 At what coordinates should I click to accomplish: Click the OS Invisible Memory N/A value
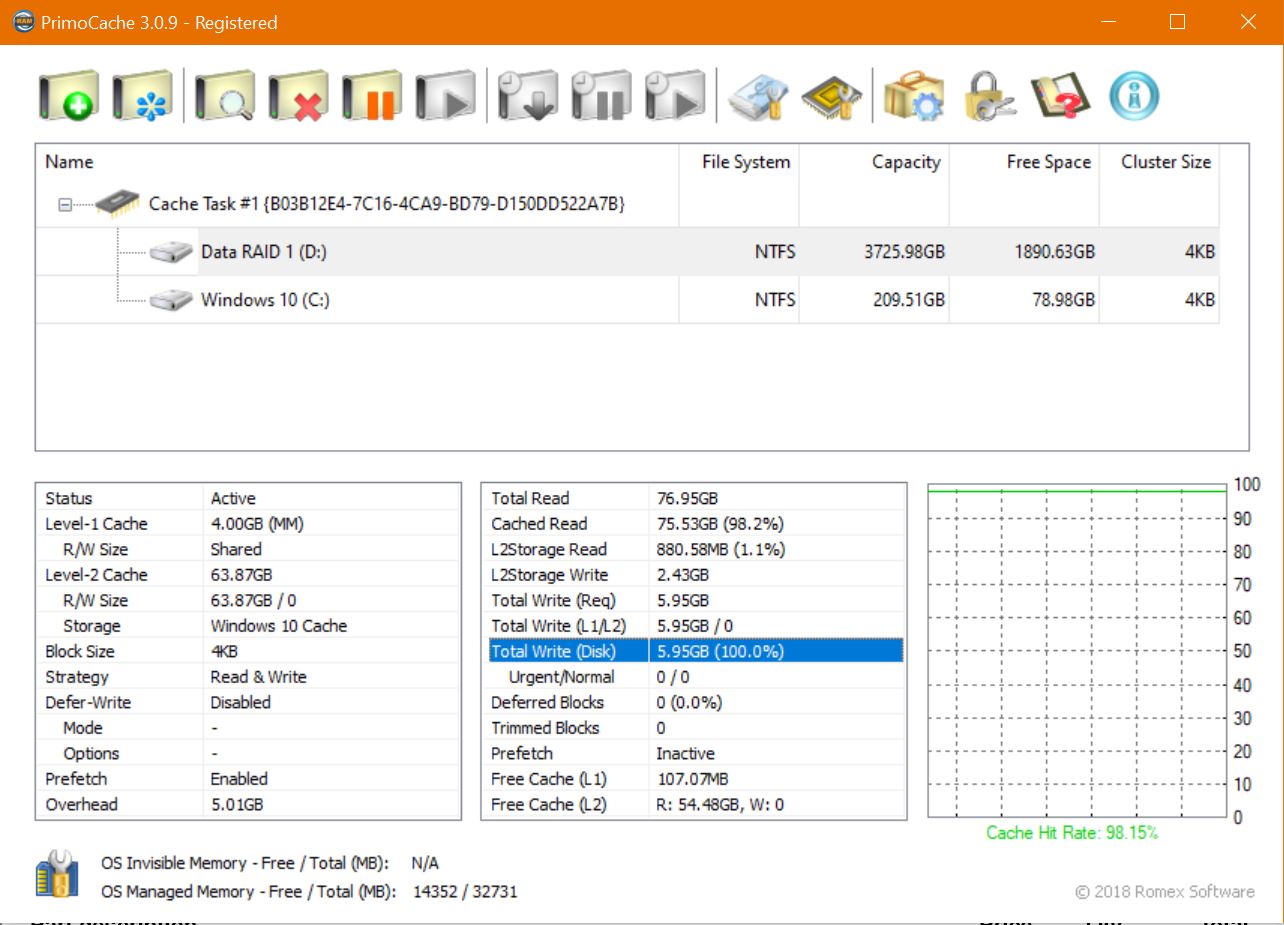tap(425, 863)
